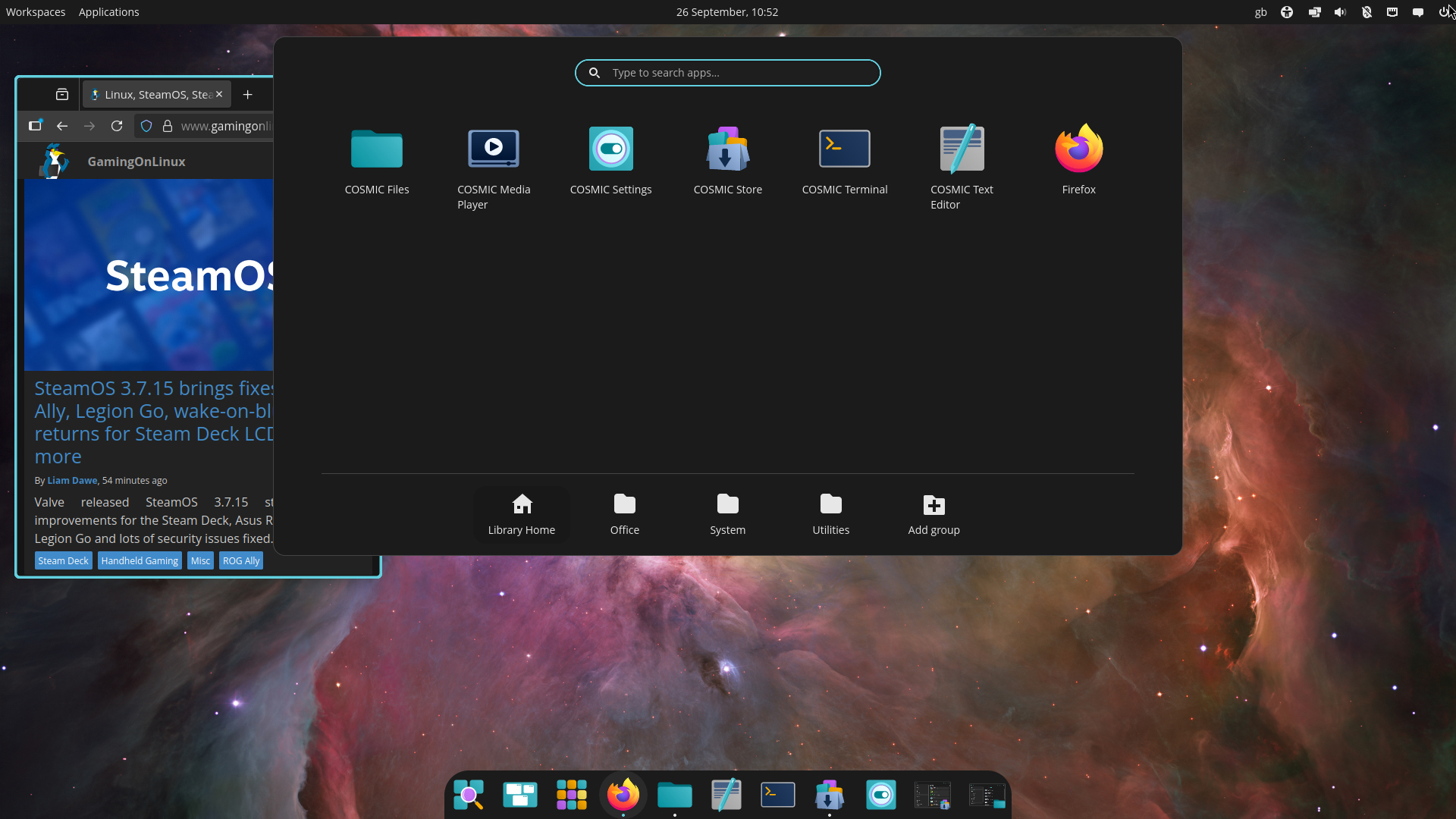This screenshot has width=1456, height=819.
Task: Open workspaces overview from the dock
Action: pos(520,795)
